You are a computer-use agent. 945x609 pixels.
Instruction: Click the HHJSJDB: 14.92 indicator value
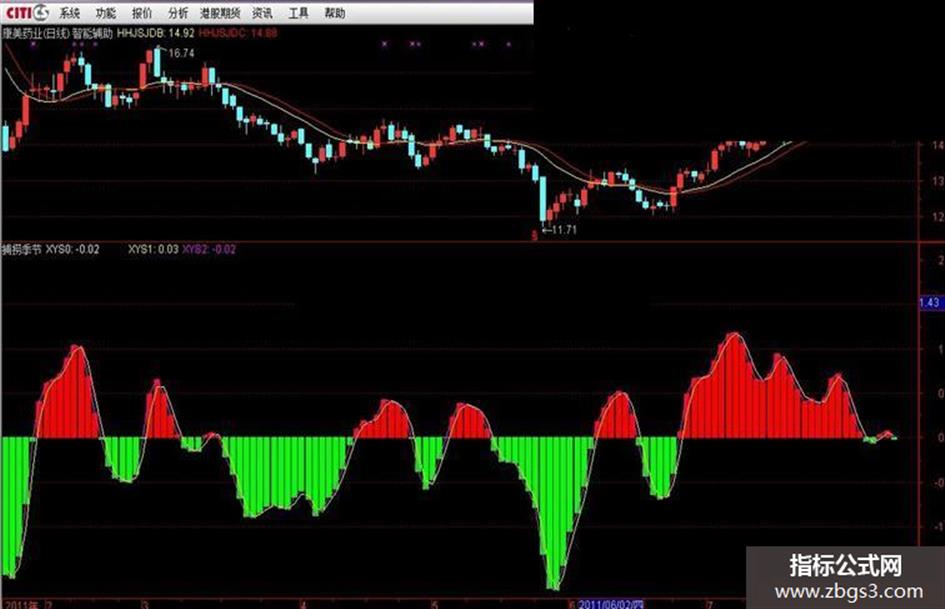(x=155, y=33)
